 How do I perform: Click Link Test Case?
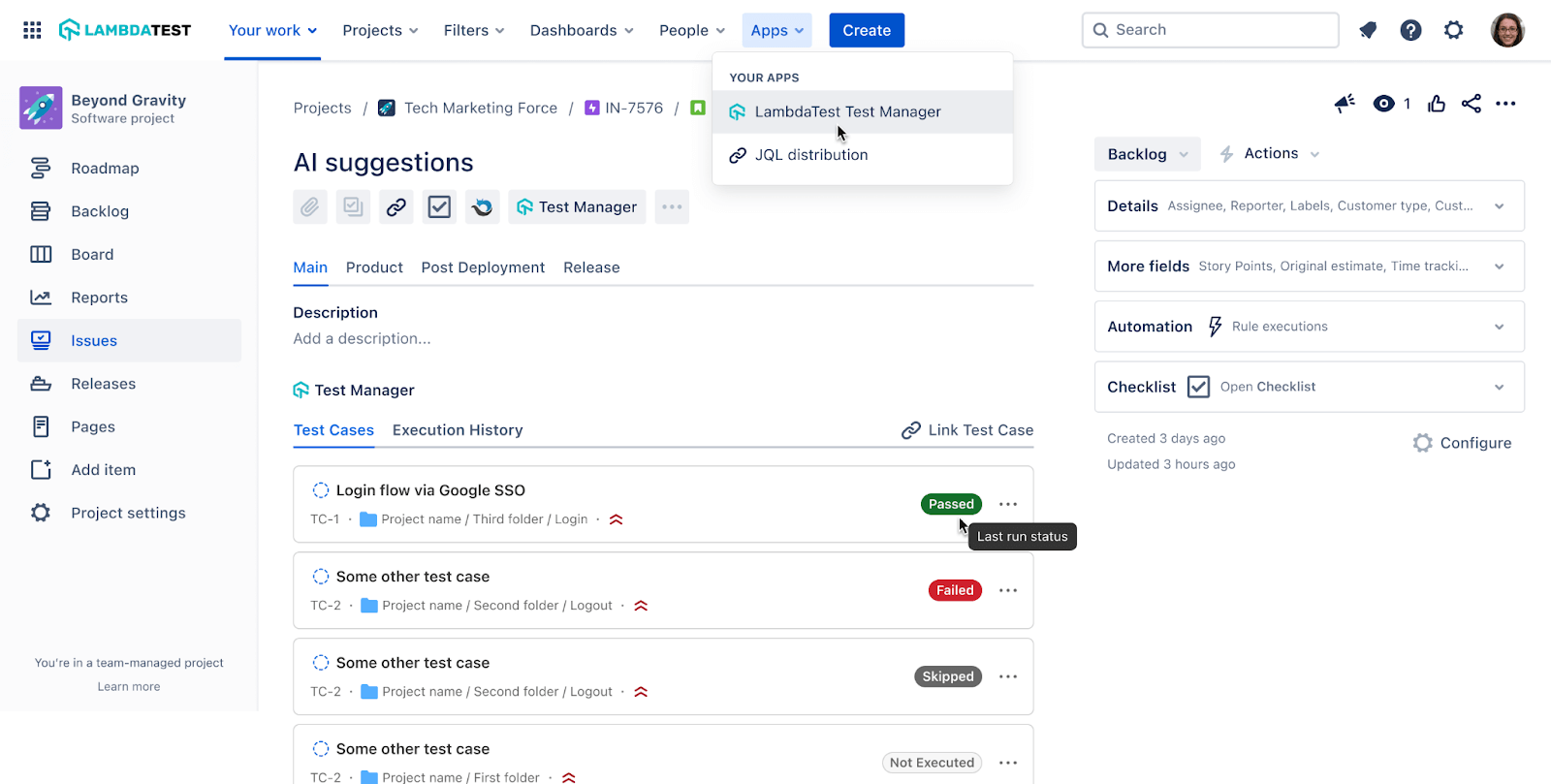point(967,430)
